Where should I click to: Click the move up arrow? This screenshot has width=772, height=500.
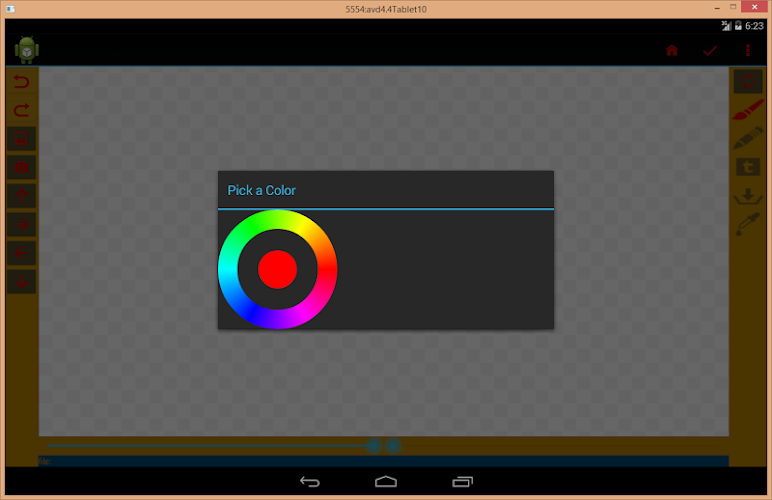tap(21, 196)
